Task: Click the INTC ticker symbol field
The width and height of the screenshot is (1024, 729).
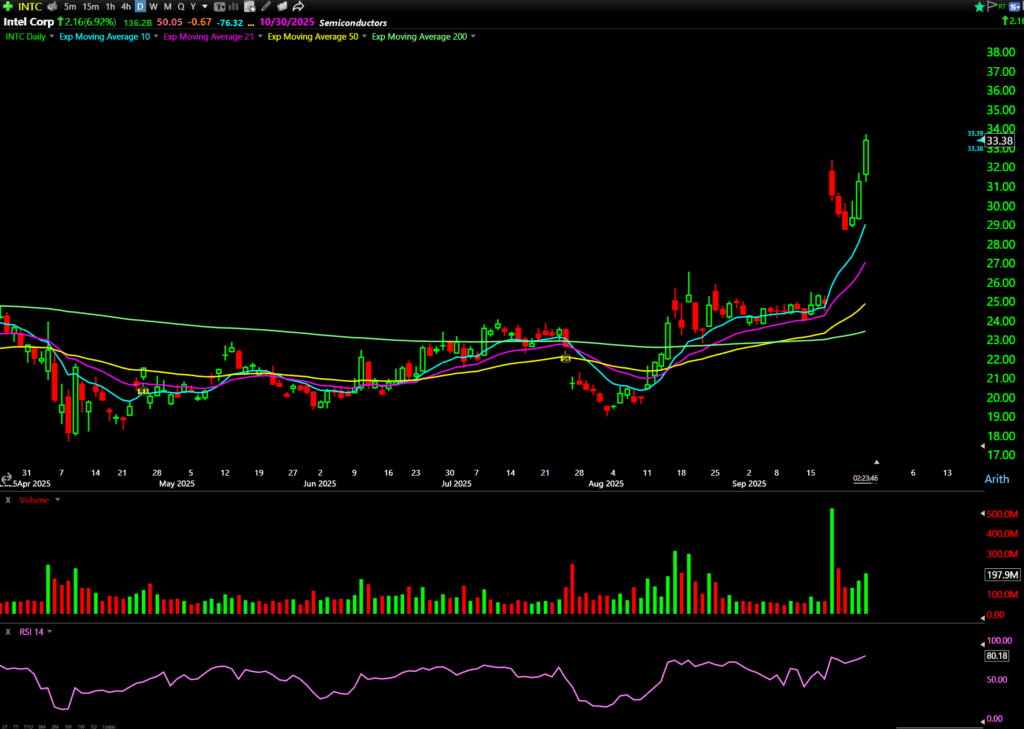Action: click(30, 6)
